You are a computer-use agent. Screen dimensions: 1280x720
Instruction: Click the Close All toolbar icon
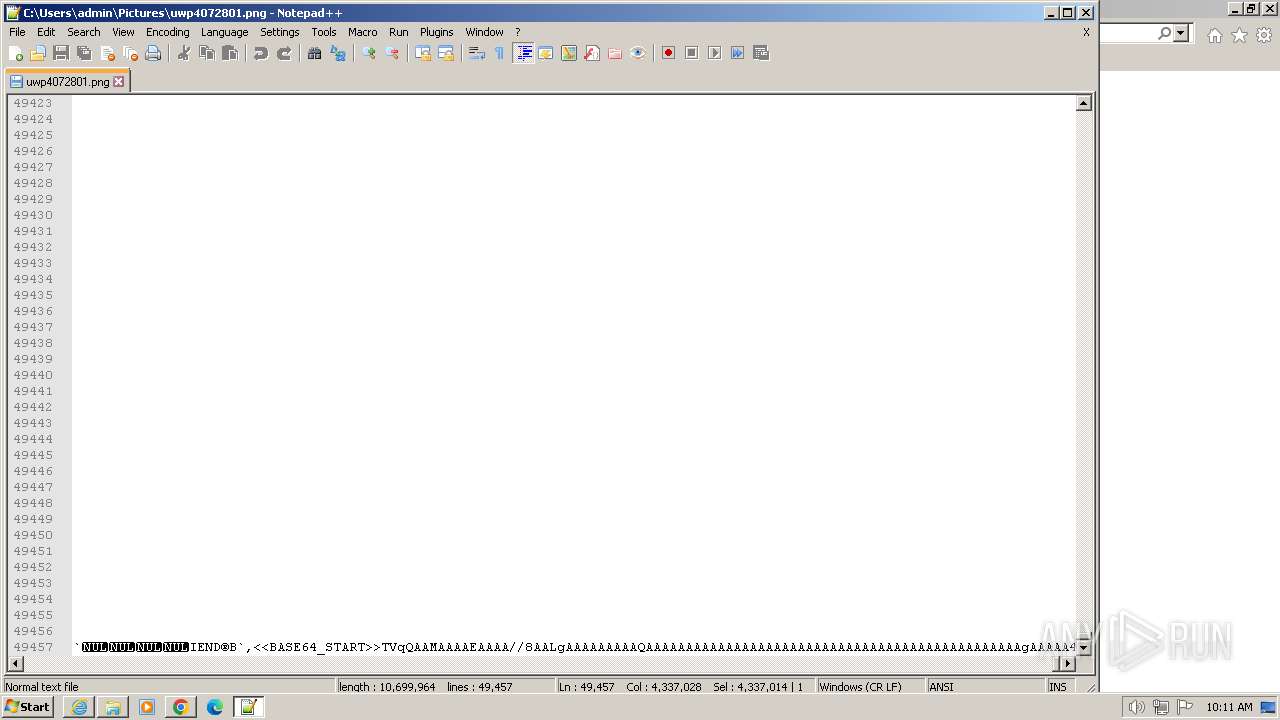[x=130, y=53]
